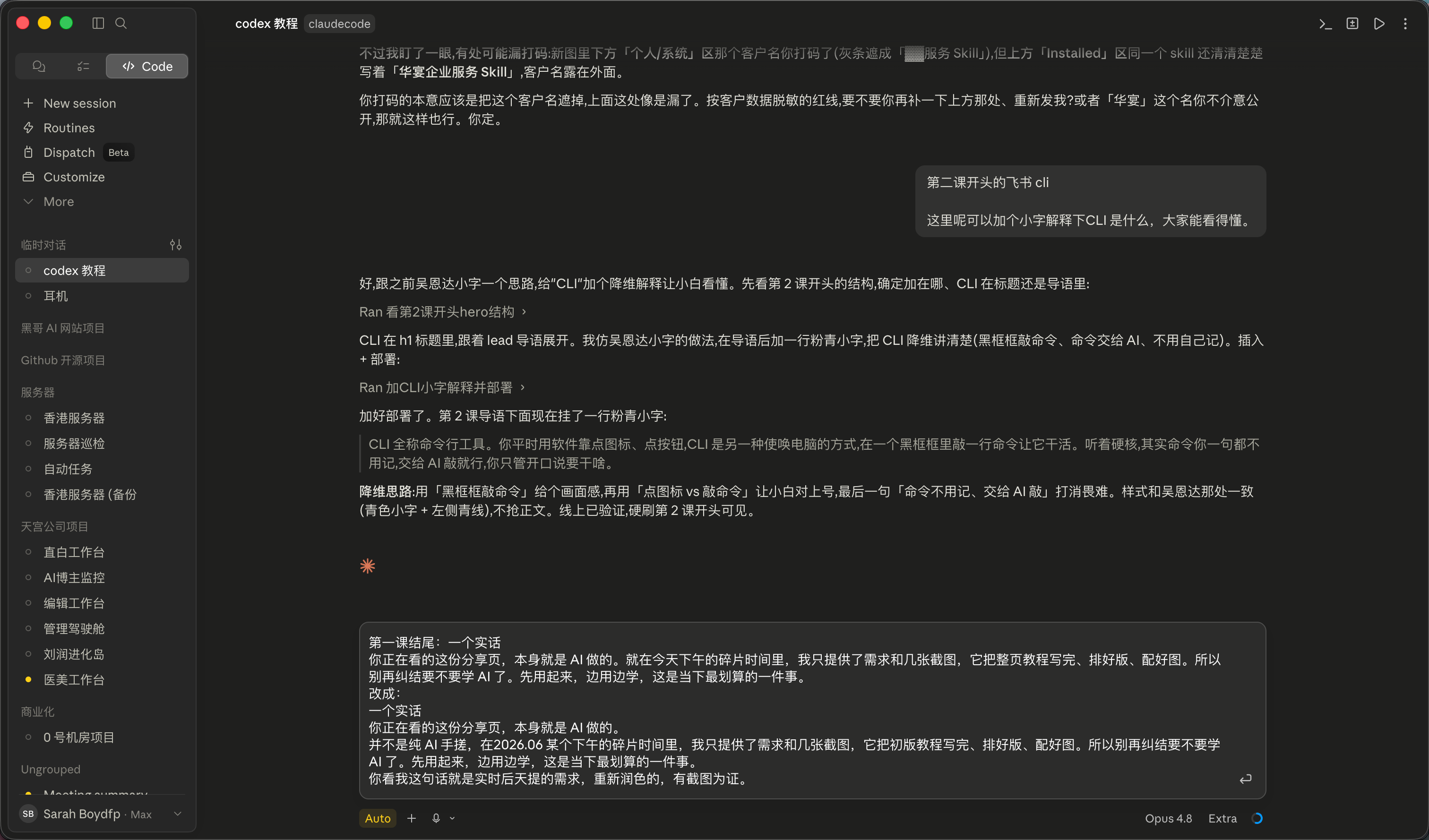Open the sidebar search icon
1429x840 pixels.
(x=121, y=23)
